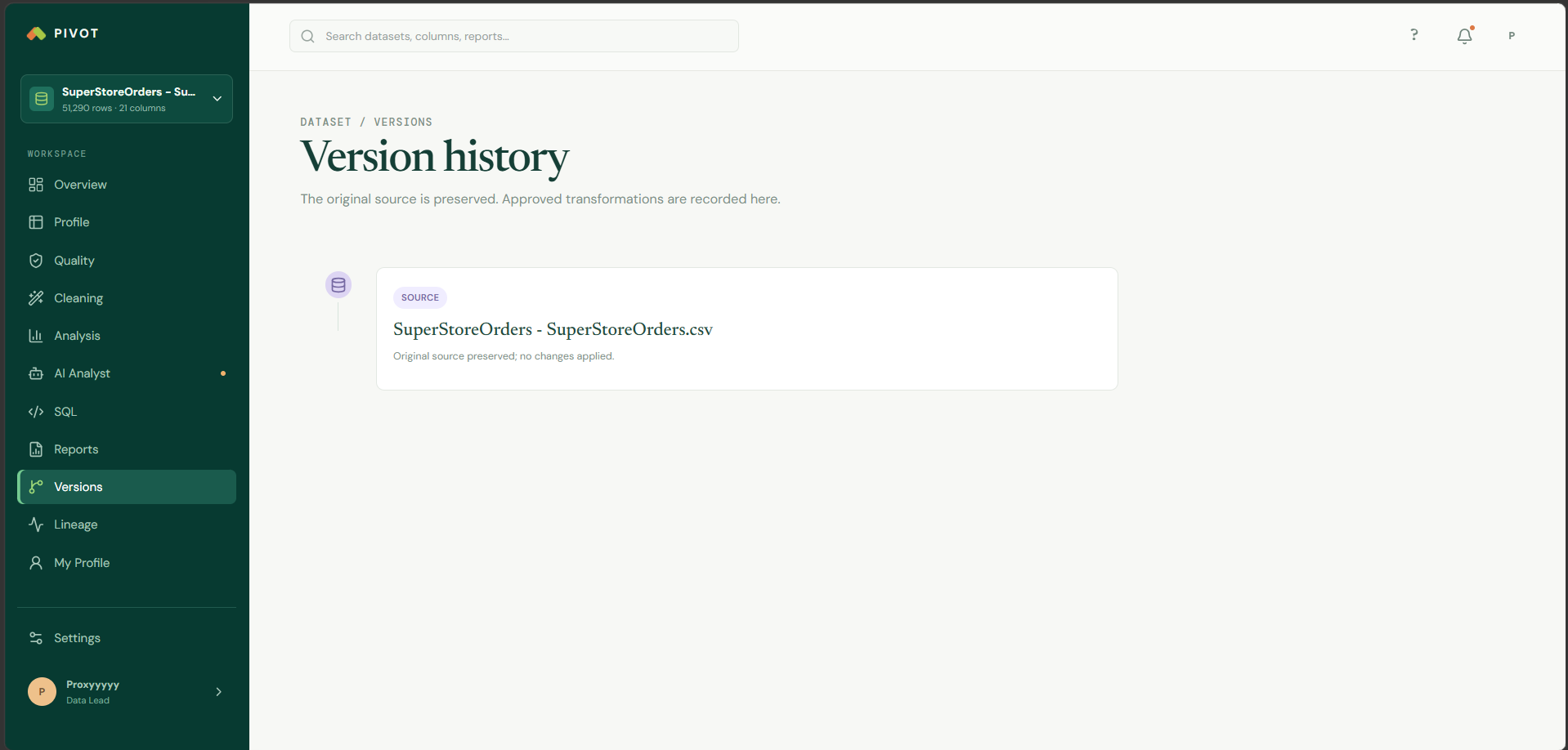Click the Quality shield icon

[x=36, y=261]
